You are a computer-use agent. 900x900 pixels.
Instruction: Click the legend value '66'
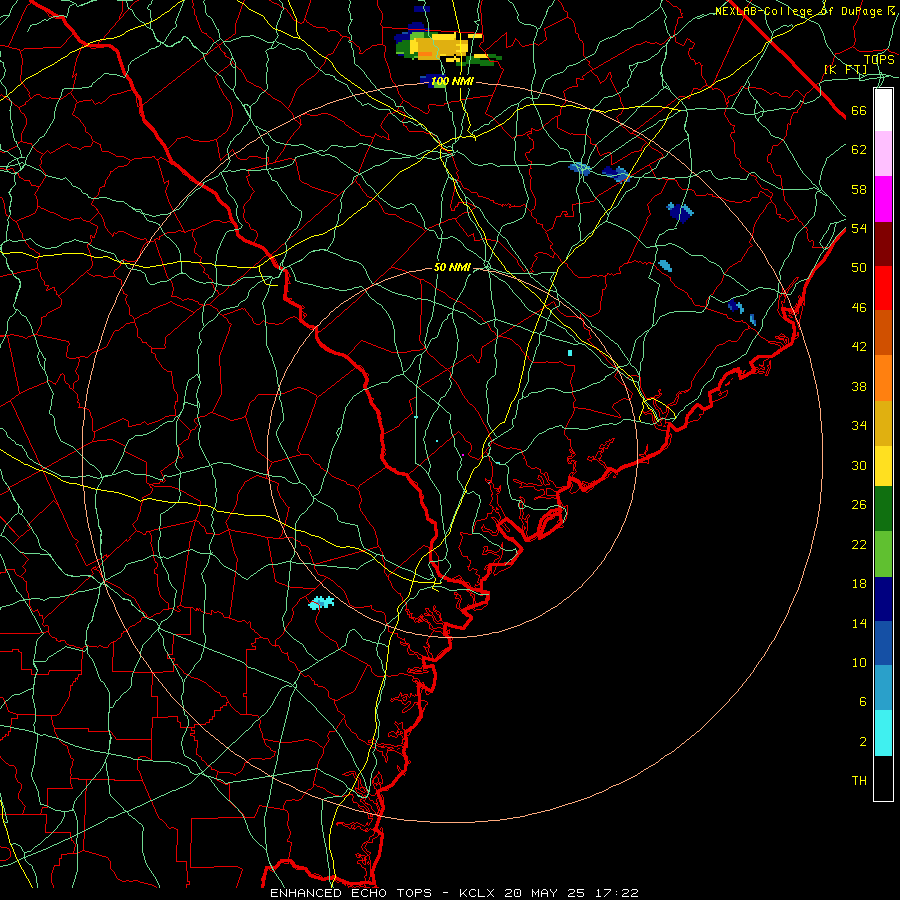859,111
